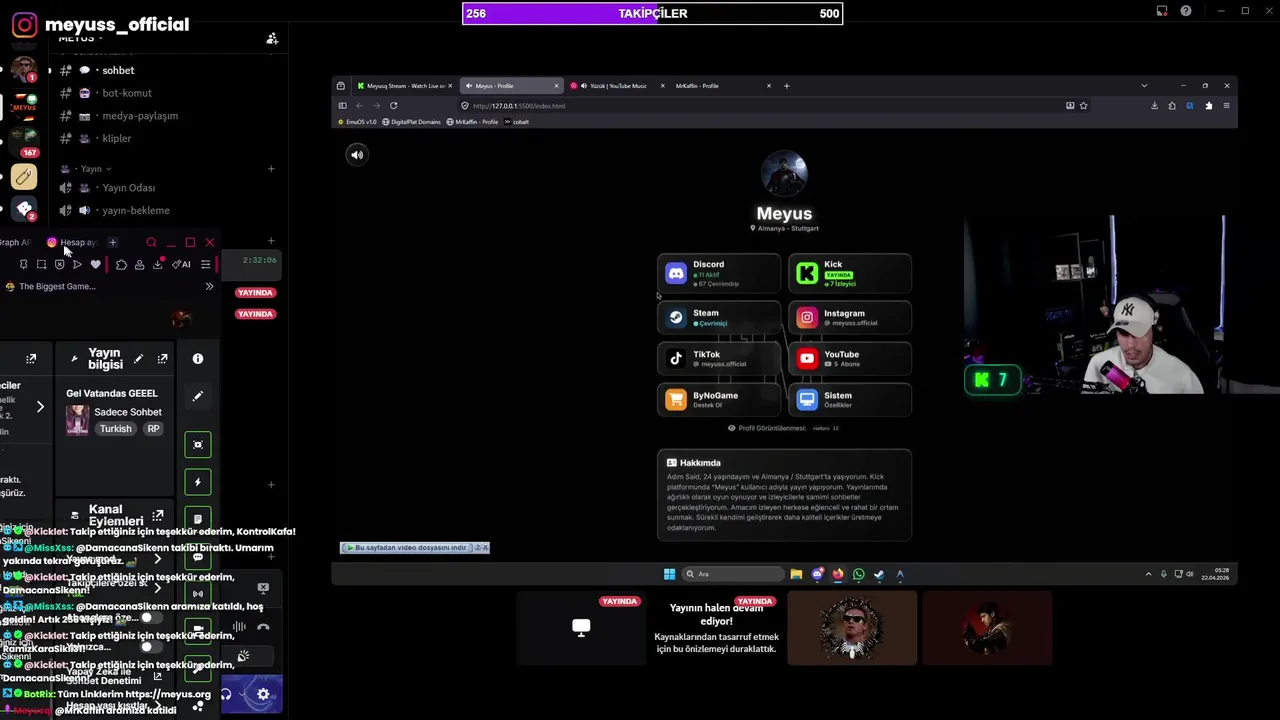Edit Yayın bilgisi with pencil icon
Image resolution: width=1280 pixels, height=720 pixels.
coord(138,359)
